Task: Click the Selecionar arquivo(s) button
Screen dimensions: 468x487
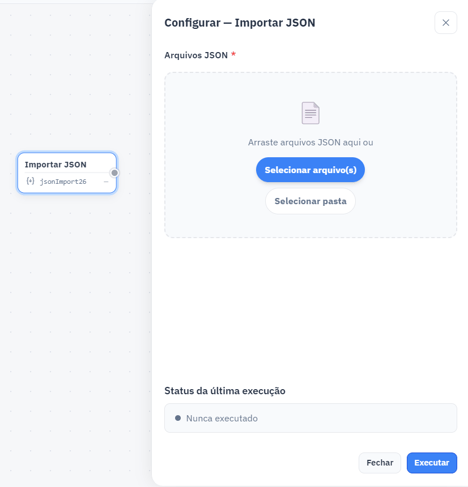Action: 310,170
